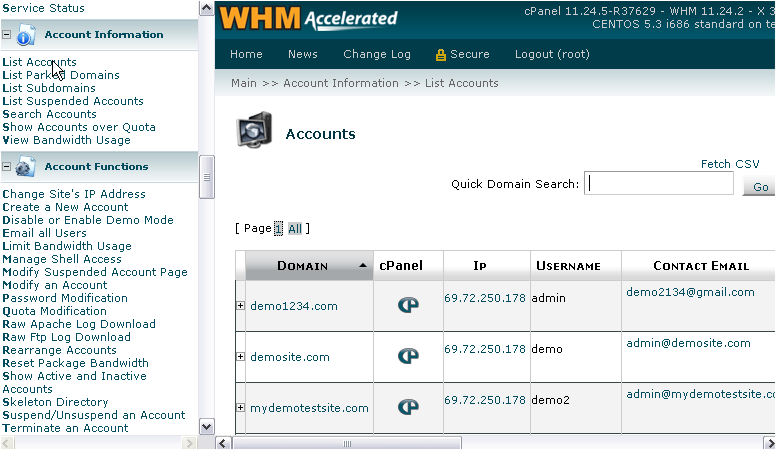
Task: Open Raw Ftp Log Download
Action: click(66, 337)
